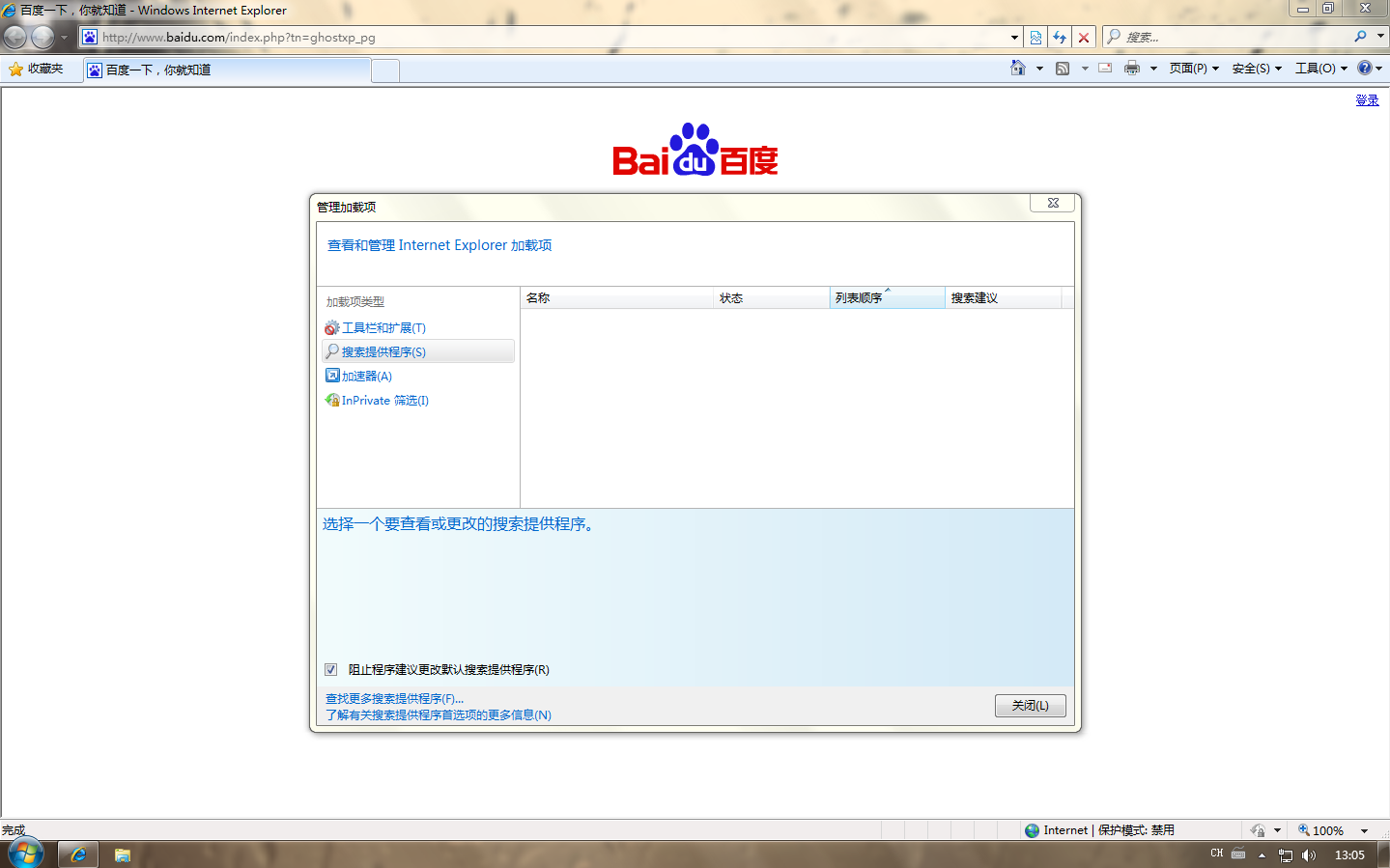Image resolution: width=1390 pixels, height=868 pixels.
Task: Refresh the page with the blue arrows icon
Action: (x=1060, y=38)
